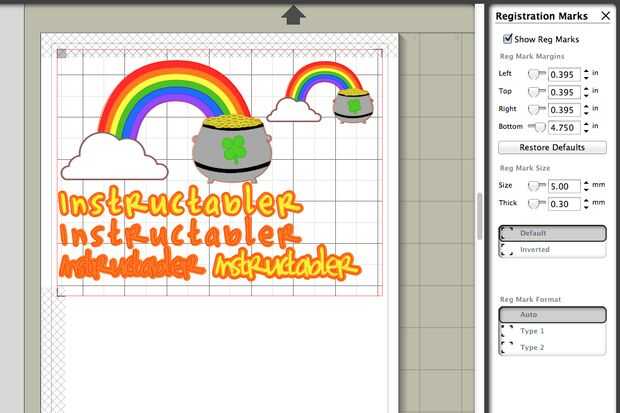Click the Restore Defaults button
This screenshot has height=413, width=620.
(552, 147)
